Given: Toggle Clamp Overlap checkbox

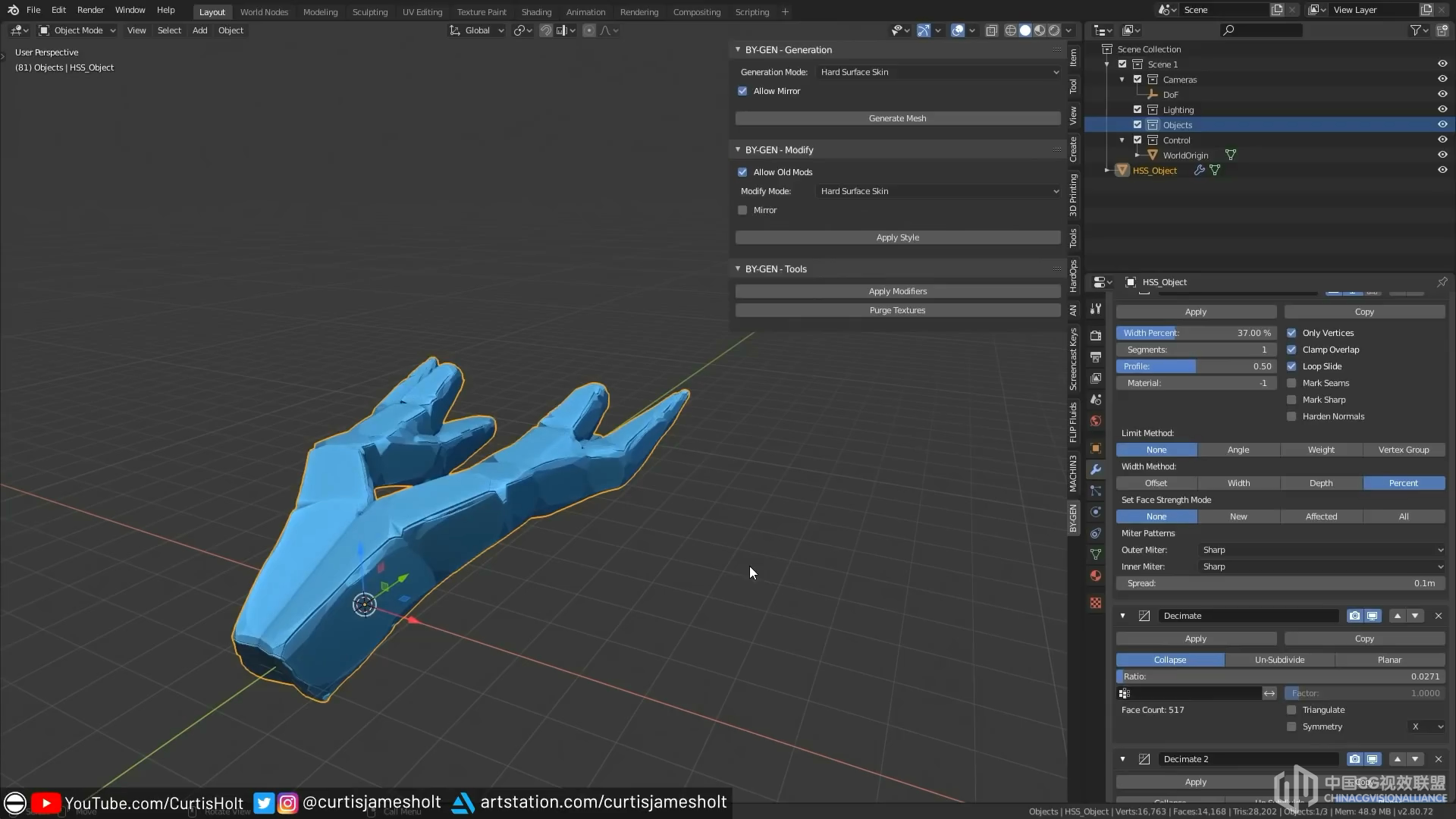Looking at the screenshot, I should pos(1291,350).
